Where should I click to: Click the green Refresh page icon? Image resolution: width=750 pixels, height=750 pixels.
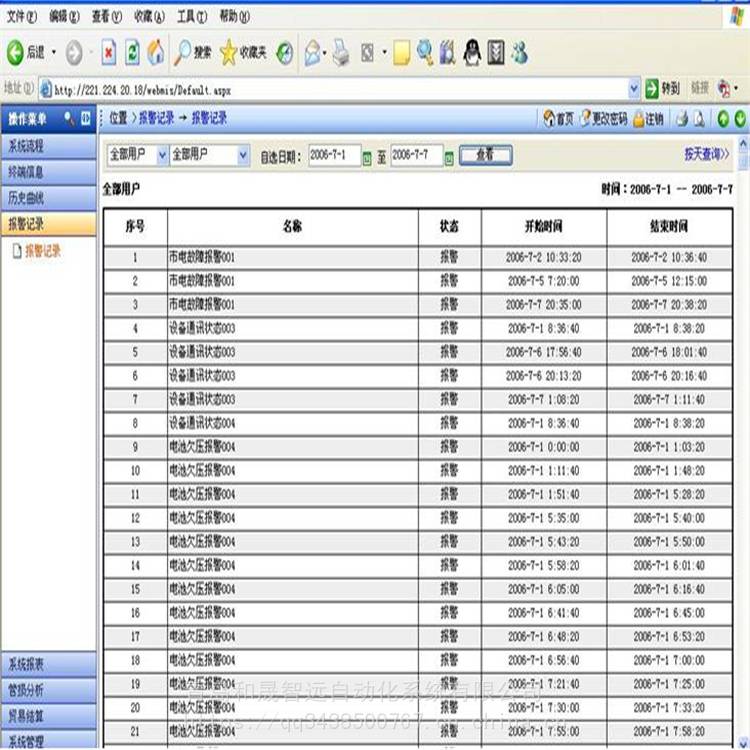[x=132, y=52]
